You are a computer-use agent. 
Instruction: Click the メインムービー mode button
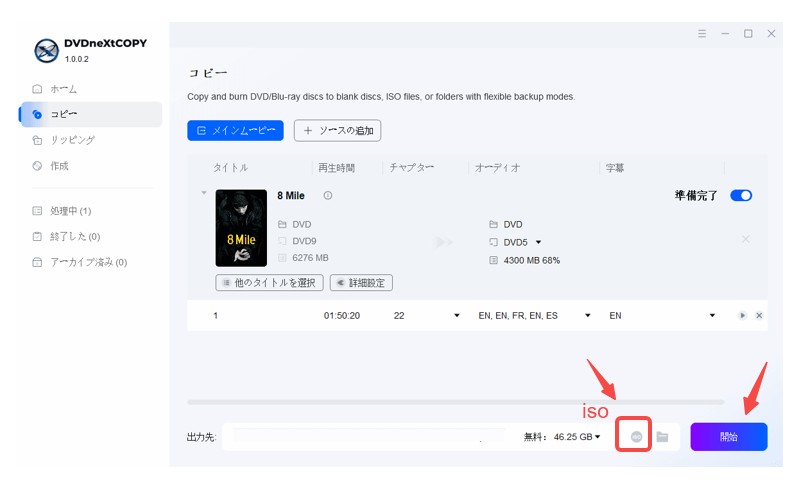pyautogui.click(x=236, y=130)
